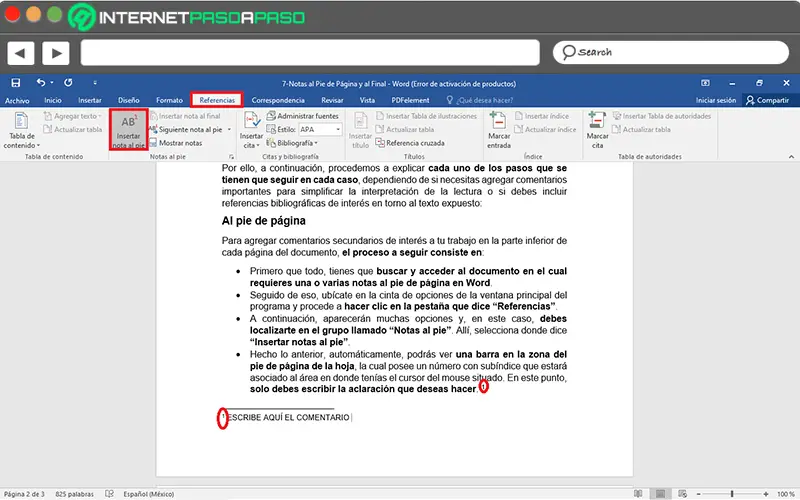The width and height of the screenshot is (800, 500).
Task: Click Agregar texto dropdown
Action: (72, 116)
